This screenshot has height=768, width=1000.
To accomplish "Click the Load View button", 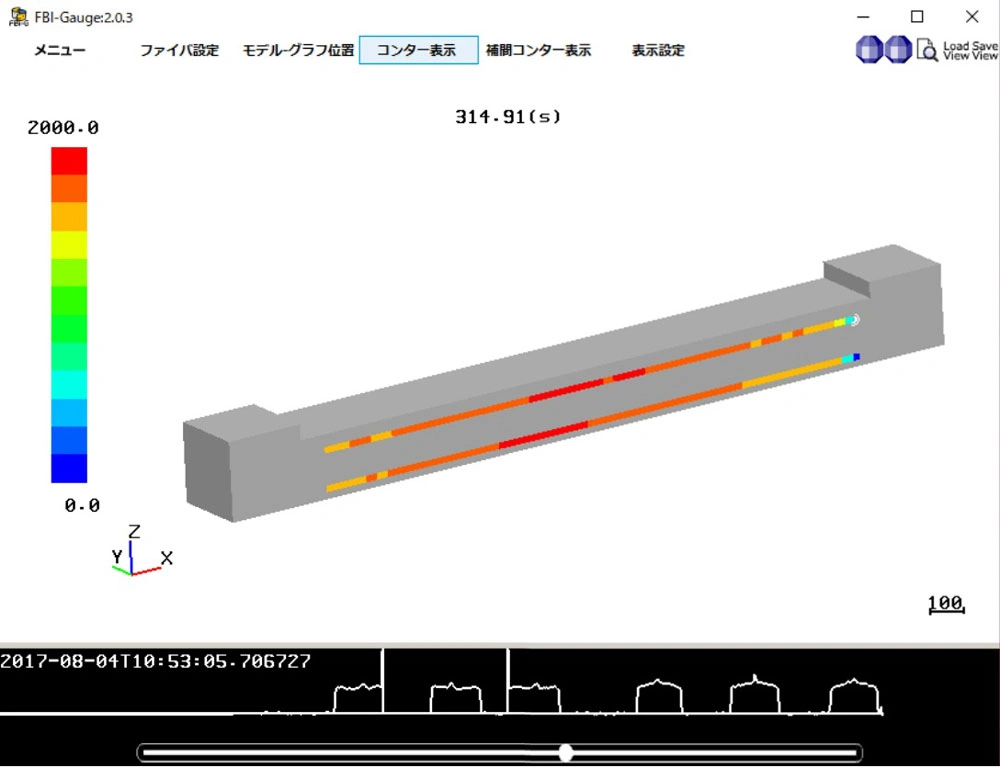I will (x=956, y=51).
